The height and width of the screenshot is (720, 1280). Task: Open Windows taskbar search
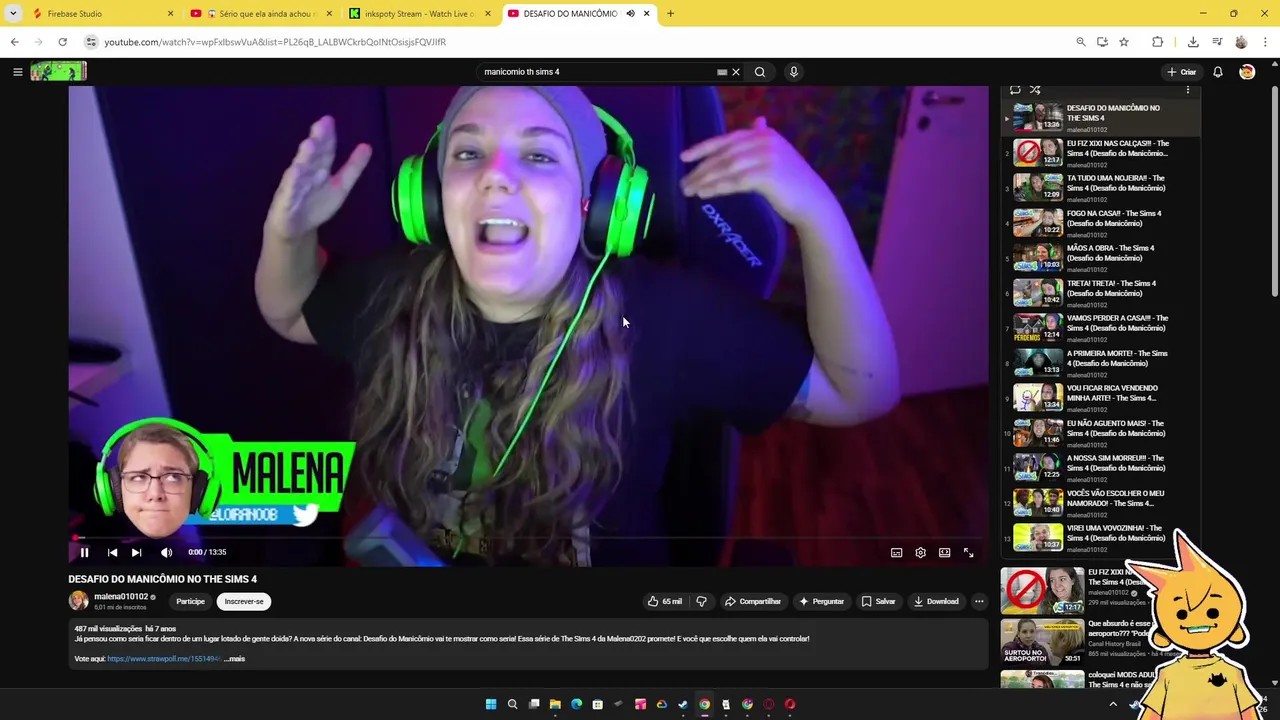pyautogui.click(x=512, y=704)
